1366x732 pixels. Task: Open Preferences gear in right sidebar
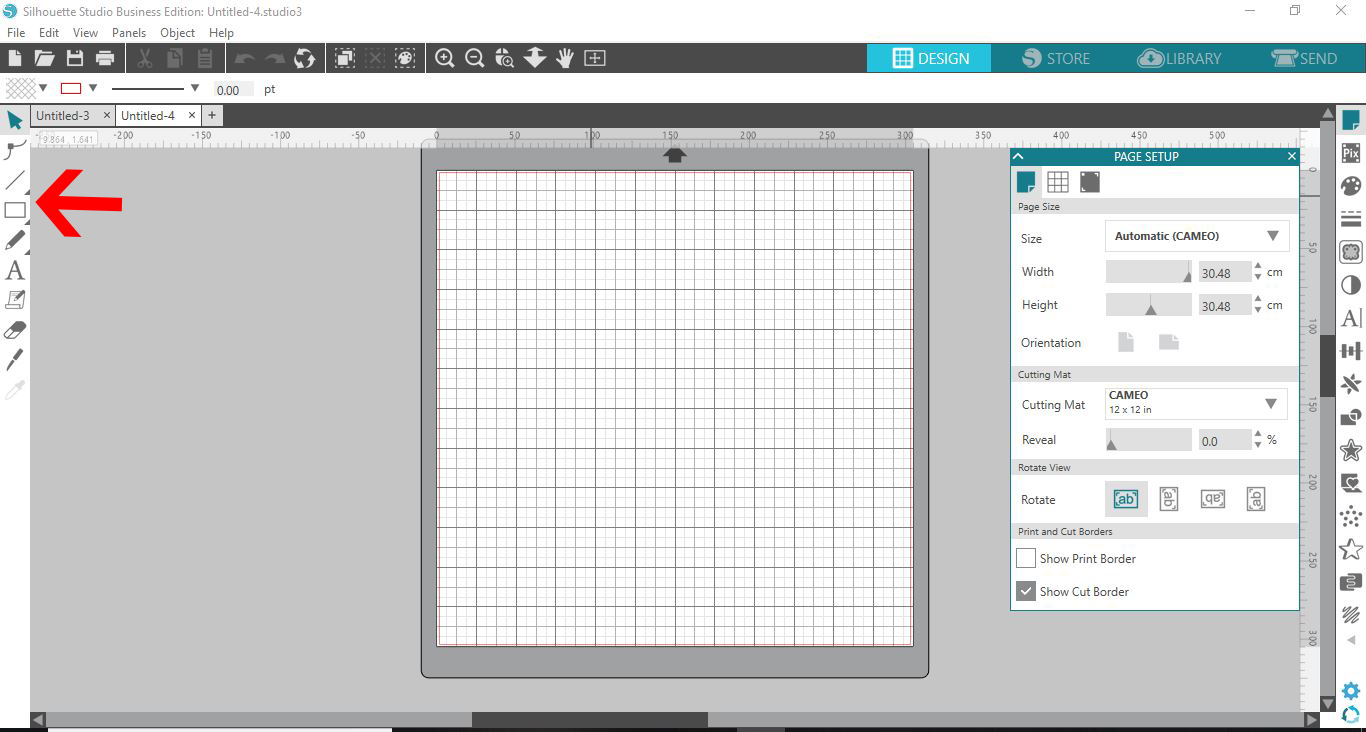[1351, 691]
